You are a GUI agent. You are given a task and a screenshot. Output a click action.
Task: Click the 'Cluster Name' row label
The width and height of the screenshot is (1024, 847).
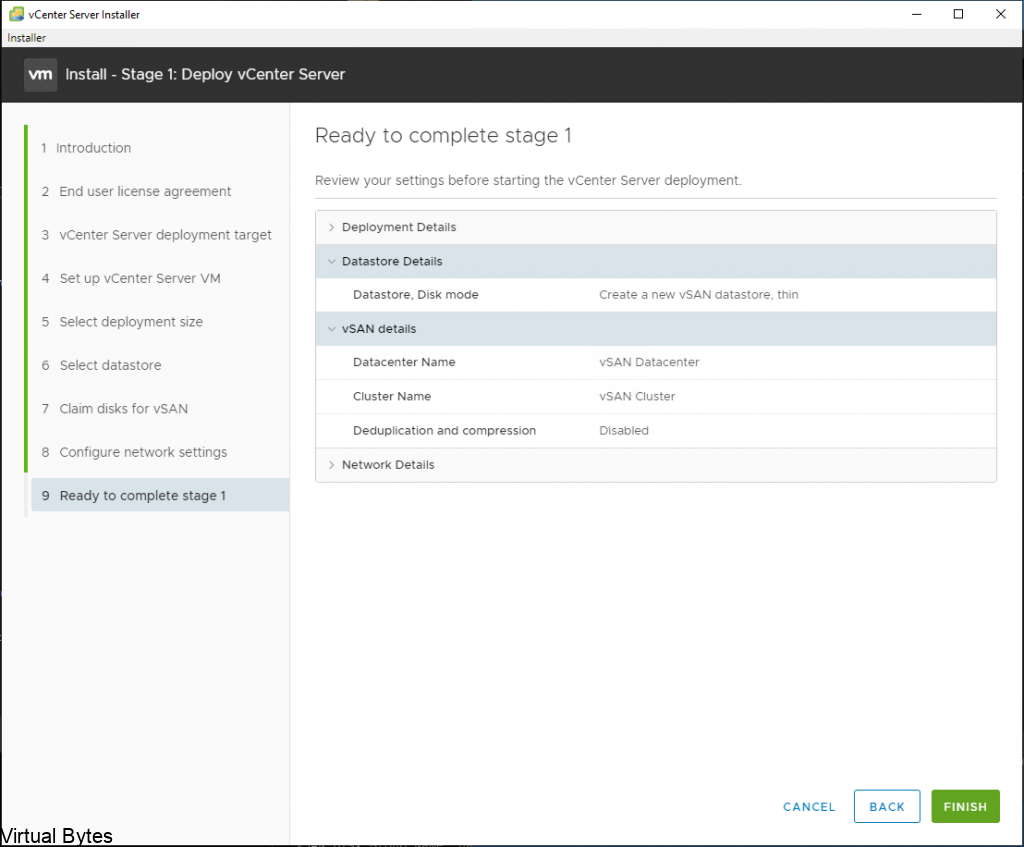(392, 396)
